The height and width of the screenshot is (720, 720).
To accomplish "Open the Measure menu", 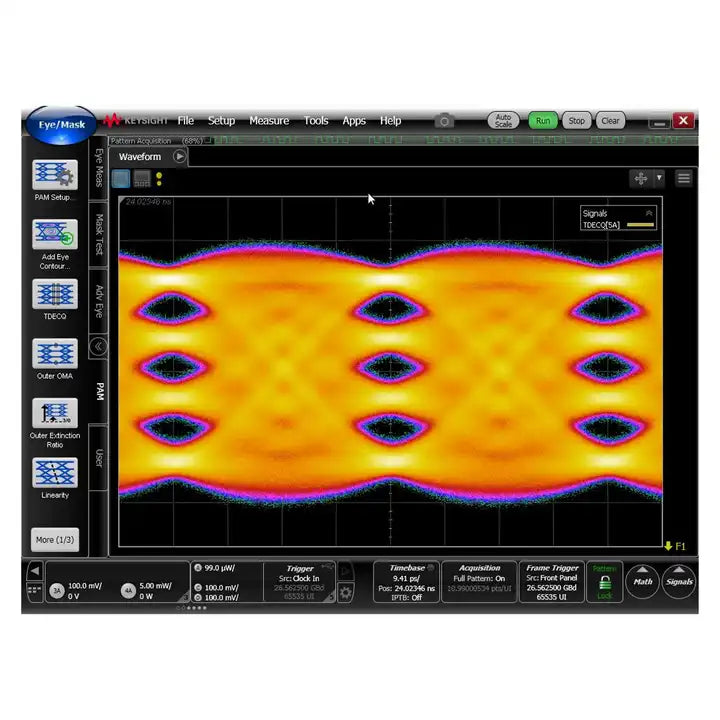I will [269, 121].
